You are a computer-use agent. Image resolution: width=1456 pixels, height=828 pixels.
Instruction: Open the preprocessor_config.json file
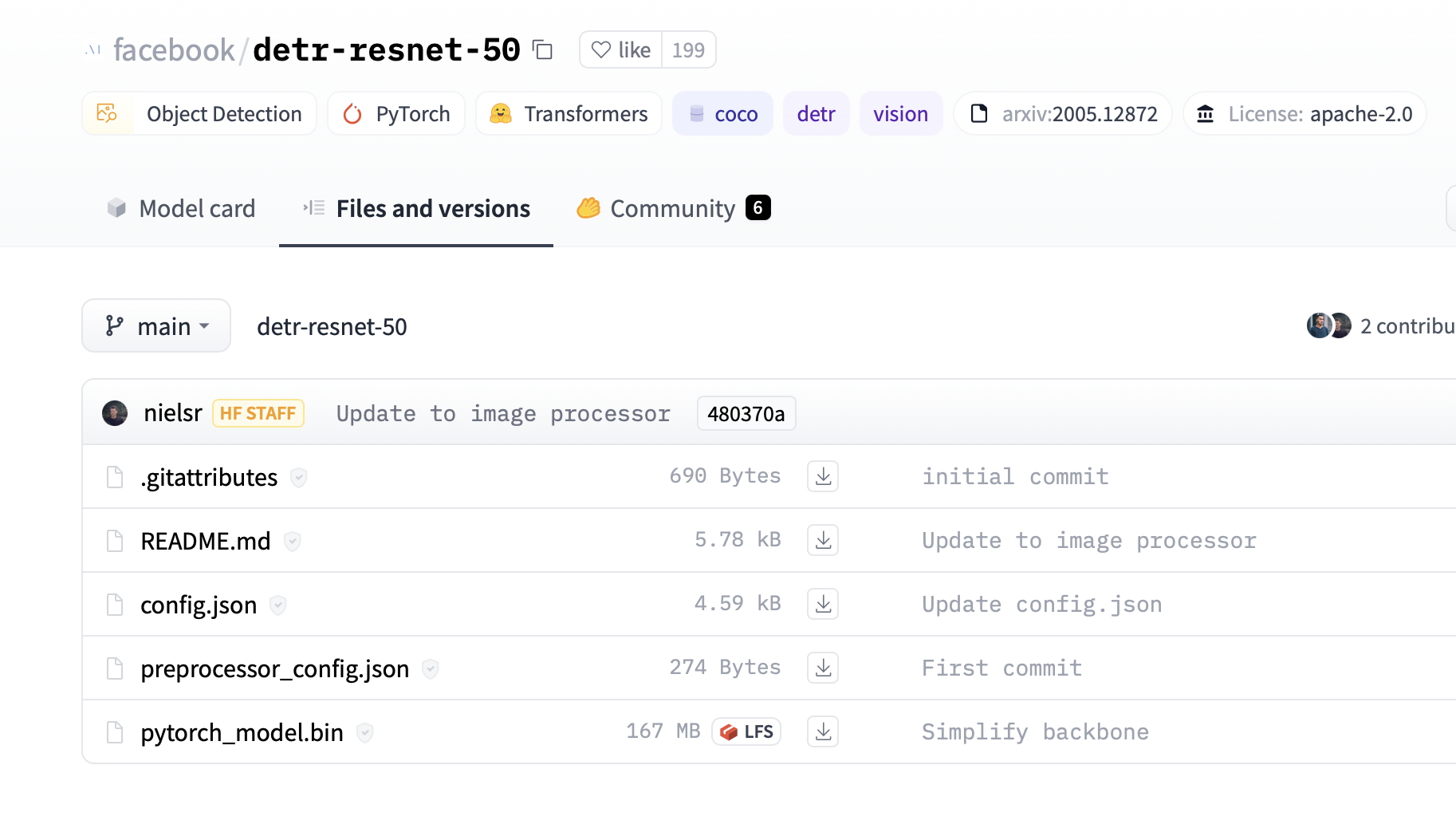tap(275, 668)
